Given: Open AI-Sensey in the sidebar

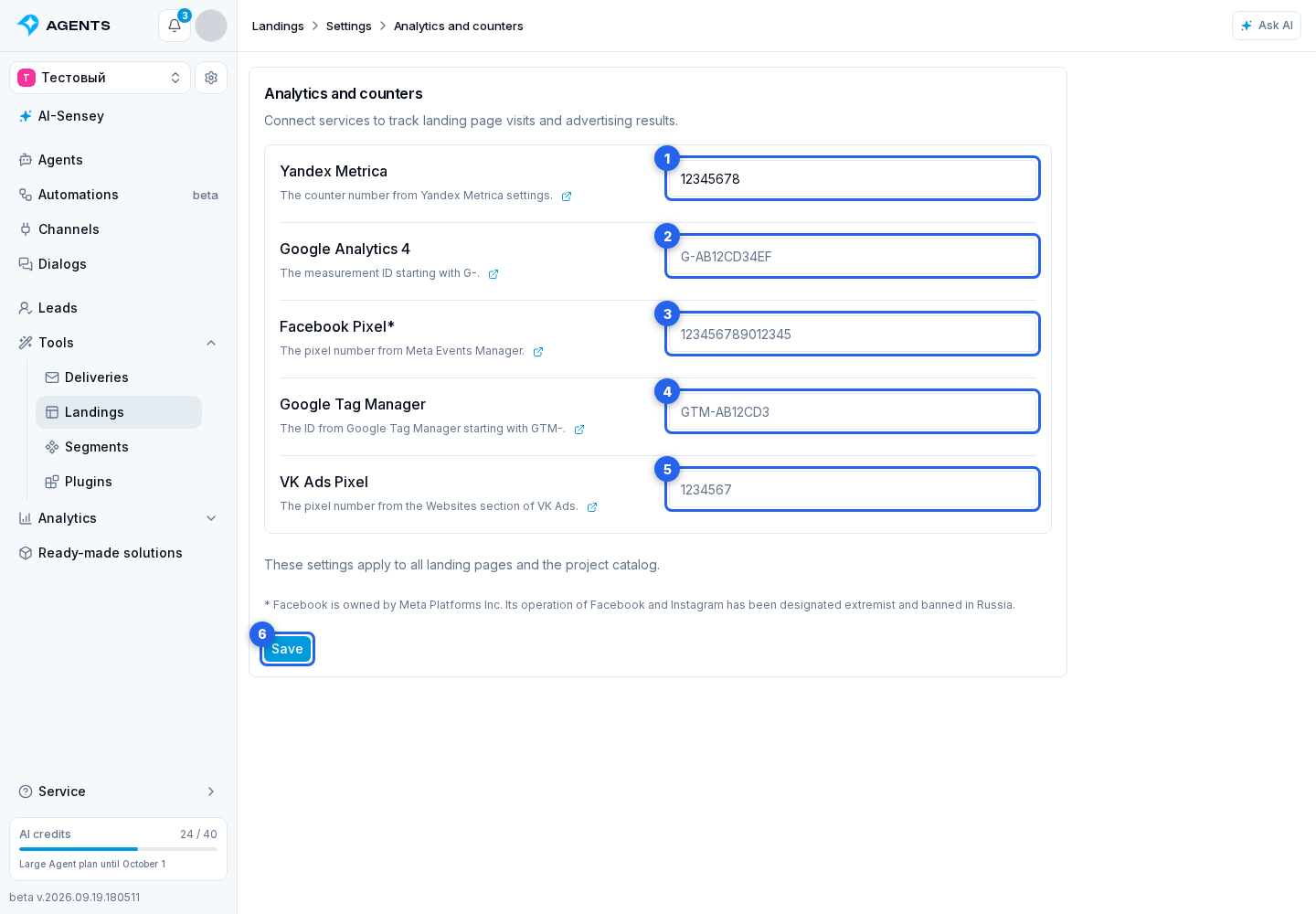Looking at the screenshot, I should [119, 116].
